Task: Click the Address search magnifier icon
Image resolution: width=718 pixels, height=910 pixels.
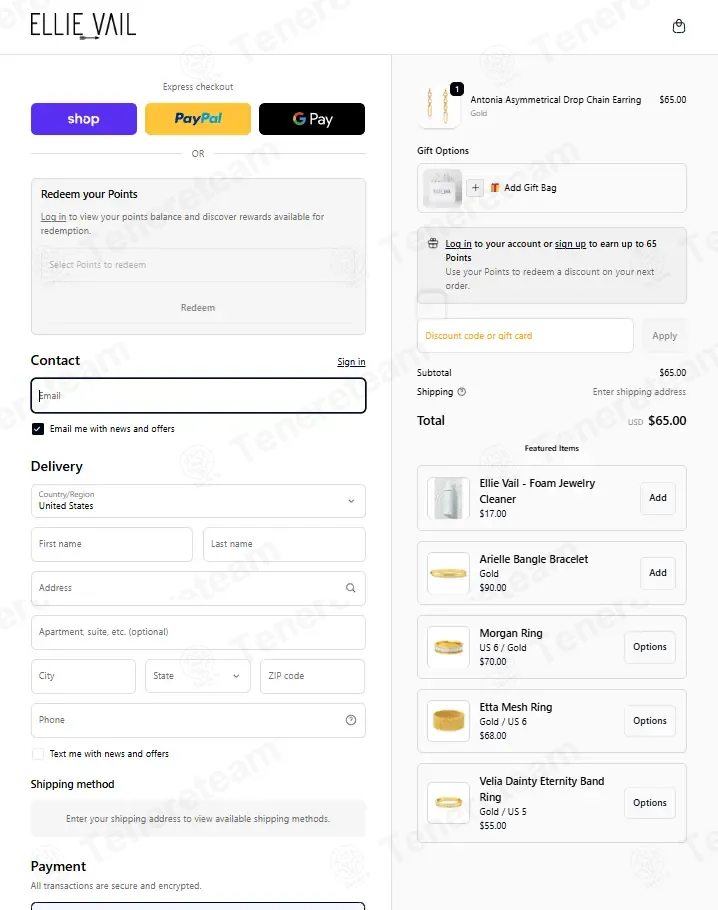Action: coord(351,588)
